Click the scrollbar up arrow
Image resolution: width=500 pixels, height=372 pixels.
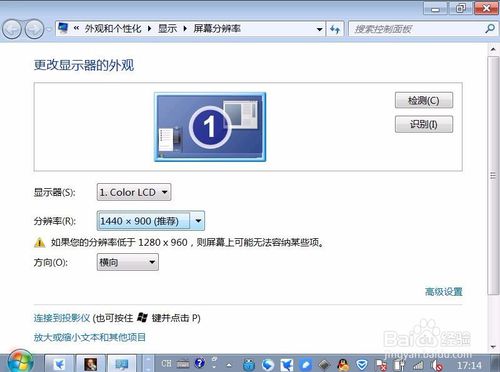[493, 50]
